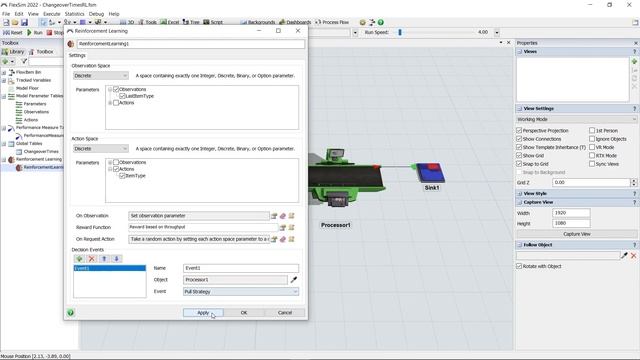Collapse the Follow Object section
The height and width of the screenshot is (360, 640).
coord(520,245)
